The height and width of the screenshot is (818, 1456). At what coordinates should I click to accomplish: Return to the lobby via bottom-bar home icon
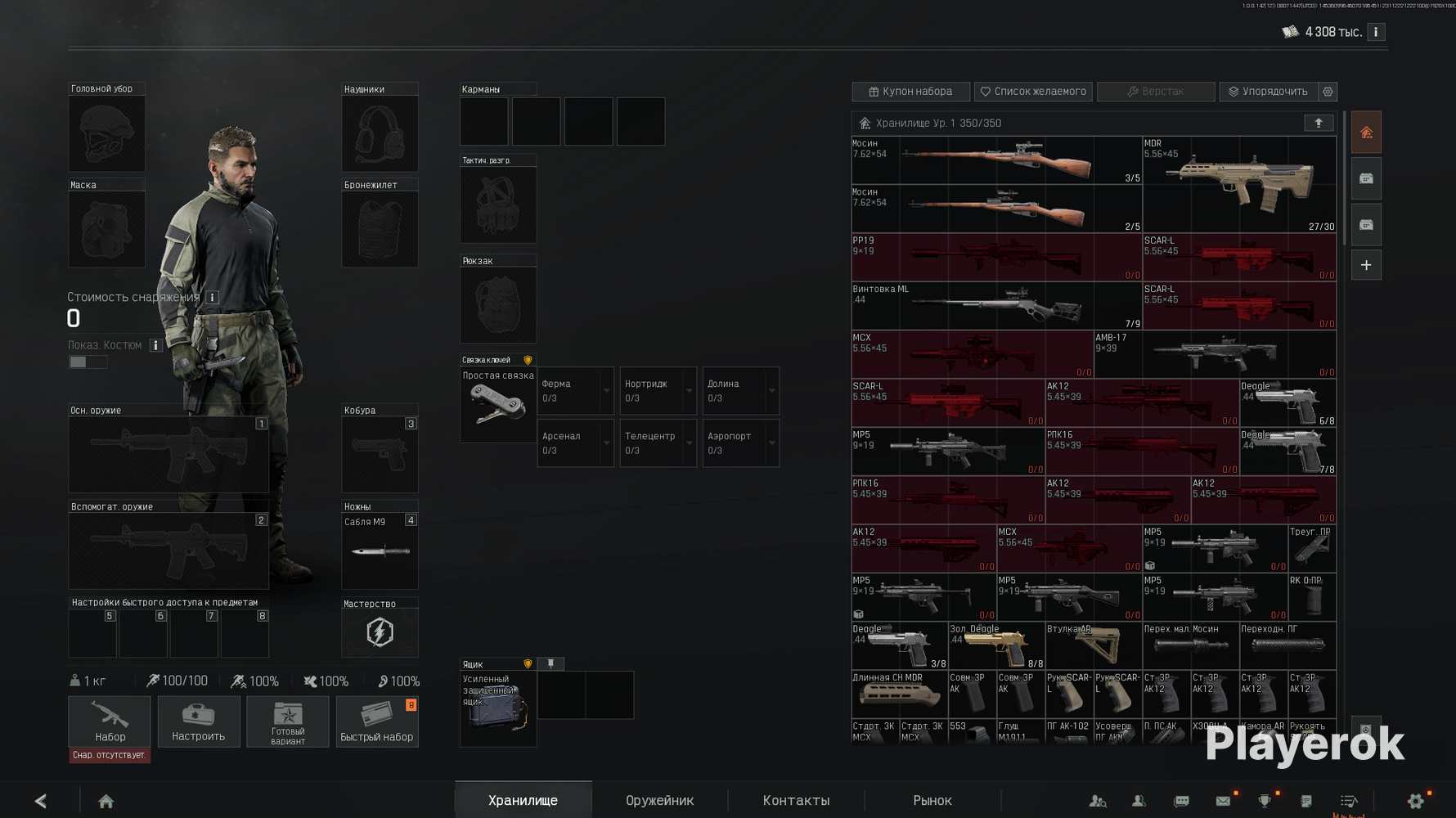point(106,801)
